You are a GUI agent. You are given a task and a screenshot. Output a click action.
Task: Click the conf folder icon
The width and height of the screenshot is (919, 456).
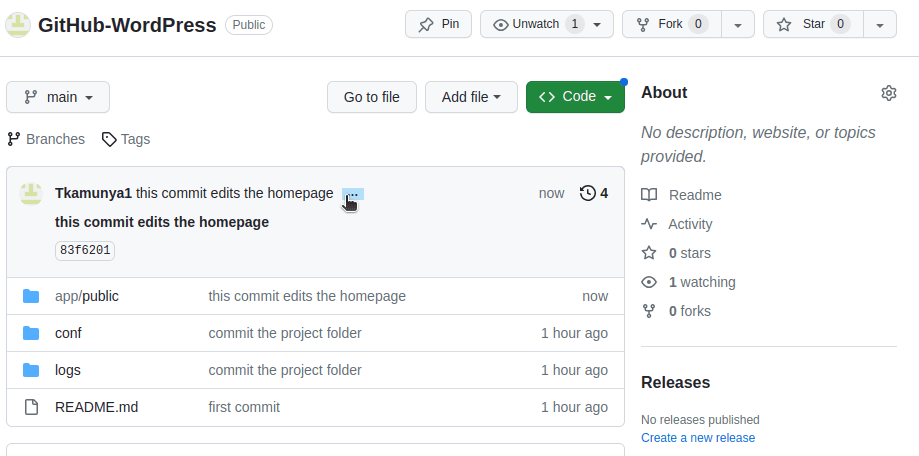[31, 333]
